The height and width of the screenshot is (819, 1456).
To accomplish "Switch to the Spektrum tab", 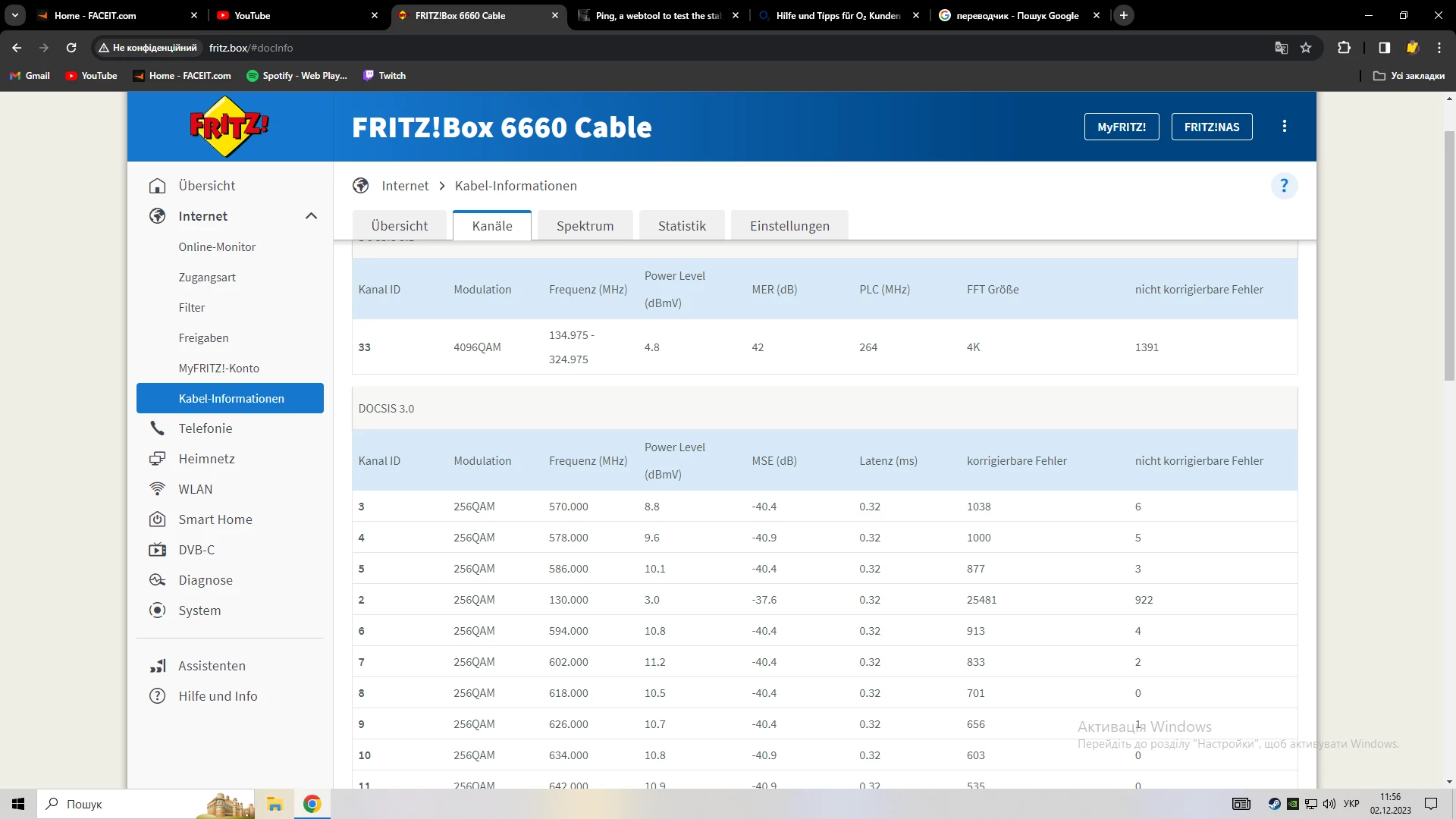I will pos(585,226).
